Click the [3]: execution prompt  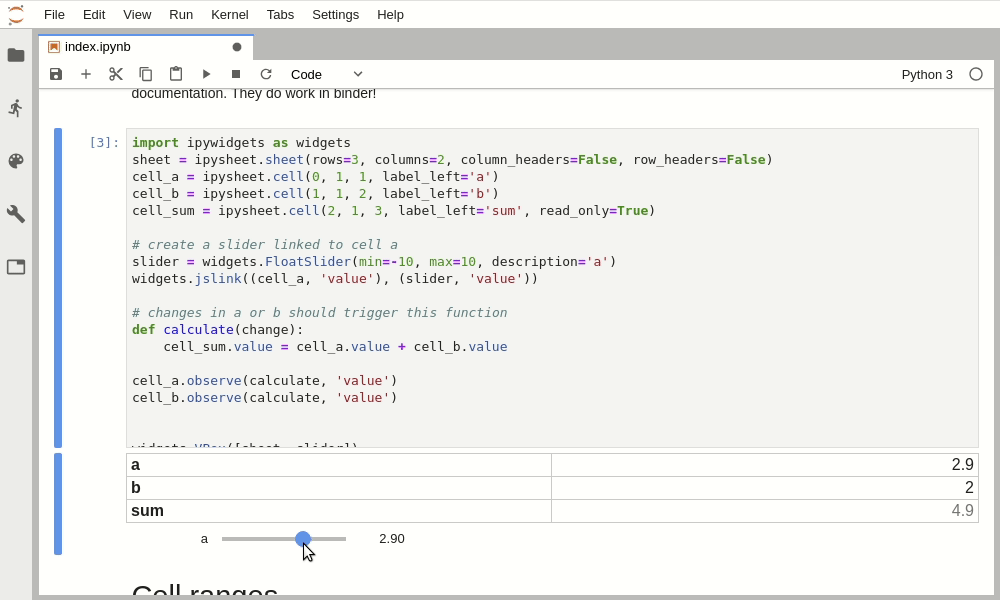pos(104,143)
